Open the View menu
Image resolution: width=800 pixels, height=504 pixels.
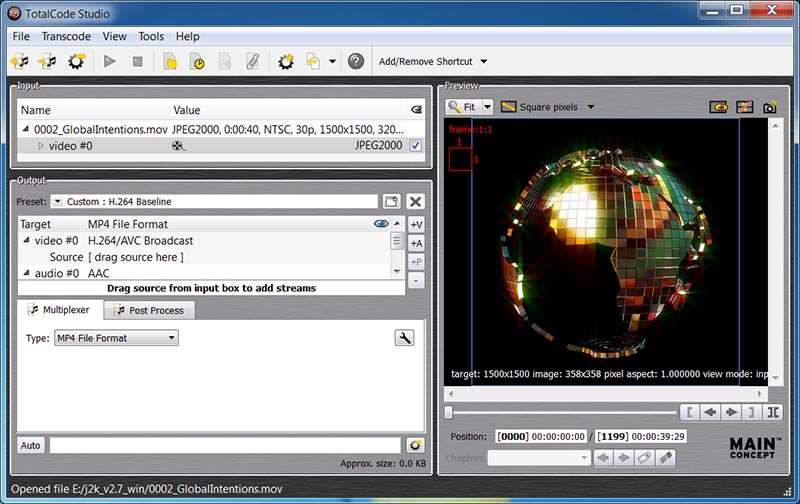coord(114,37)
